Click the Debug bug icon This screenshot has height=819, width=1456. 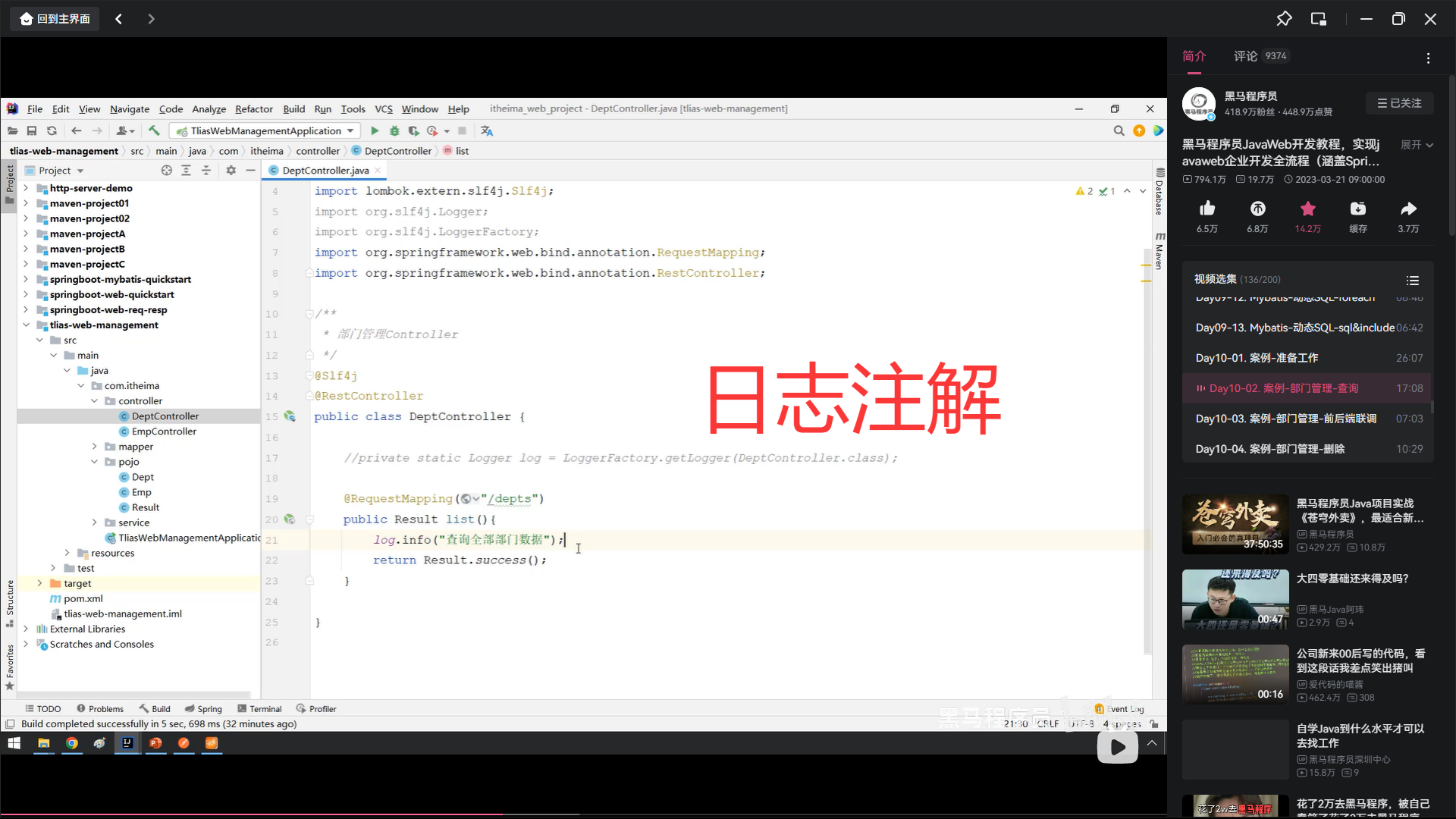[394, 130]
